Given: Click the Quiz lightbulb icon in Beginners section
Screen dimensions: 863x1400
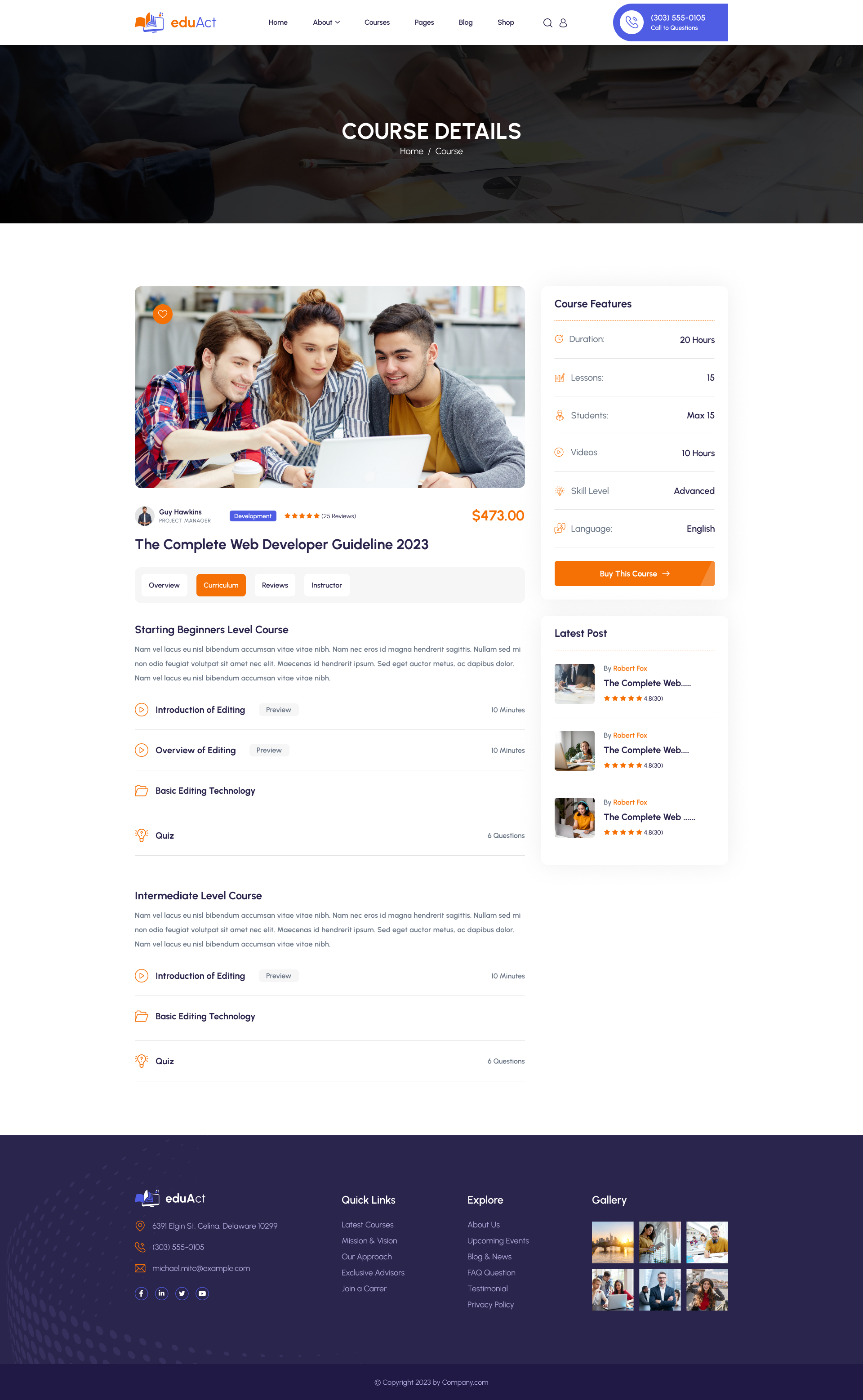Looking at the screenshot, I should pyautogui.click(x=140, y=835).
